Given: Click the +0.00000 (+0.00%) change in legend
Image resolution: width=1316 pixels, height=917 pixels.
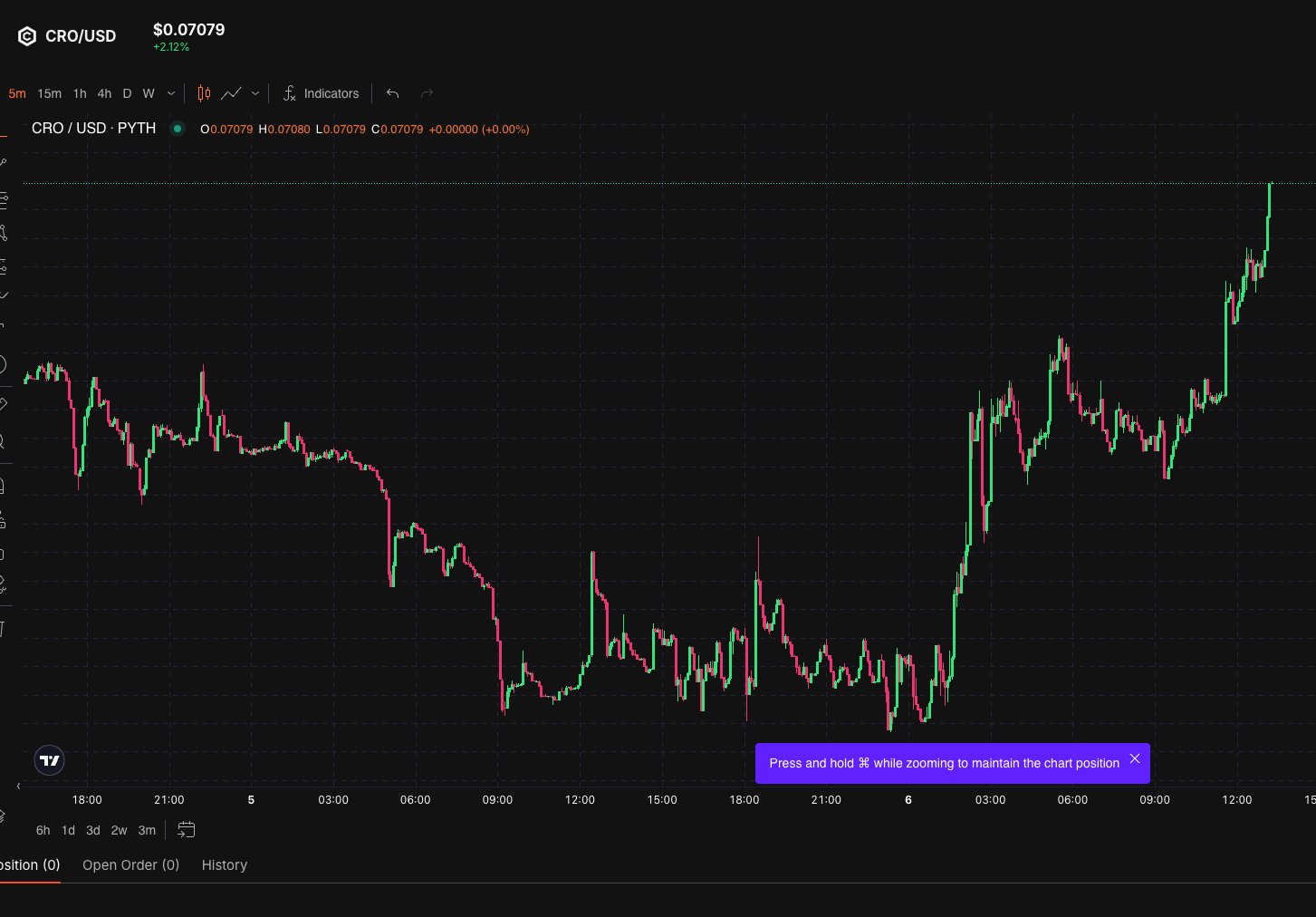Looking at the screenshot, I should tap(479, 130).
